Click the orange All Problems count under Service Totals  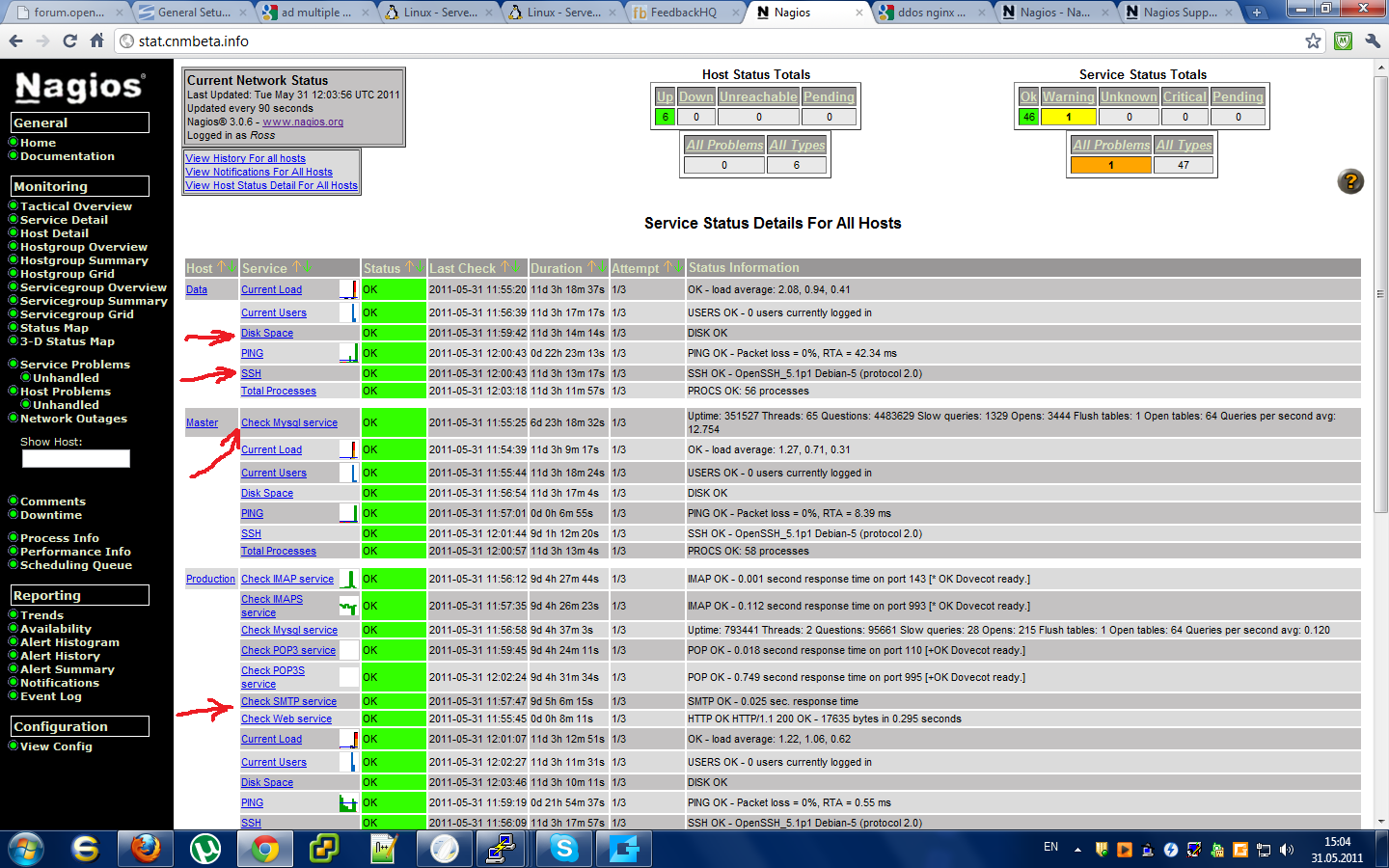(x=1110, y=165)
